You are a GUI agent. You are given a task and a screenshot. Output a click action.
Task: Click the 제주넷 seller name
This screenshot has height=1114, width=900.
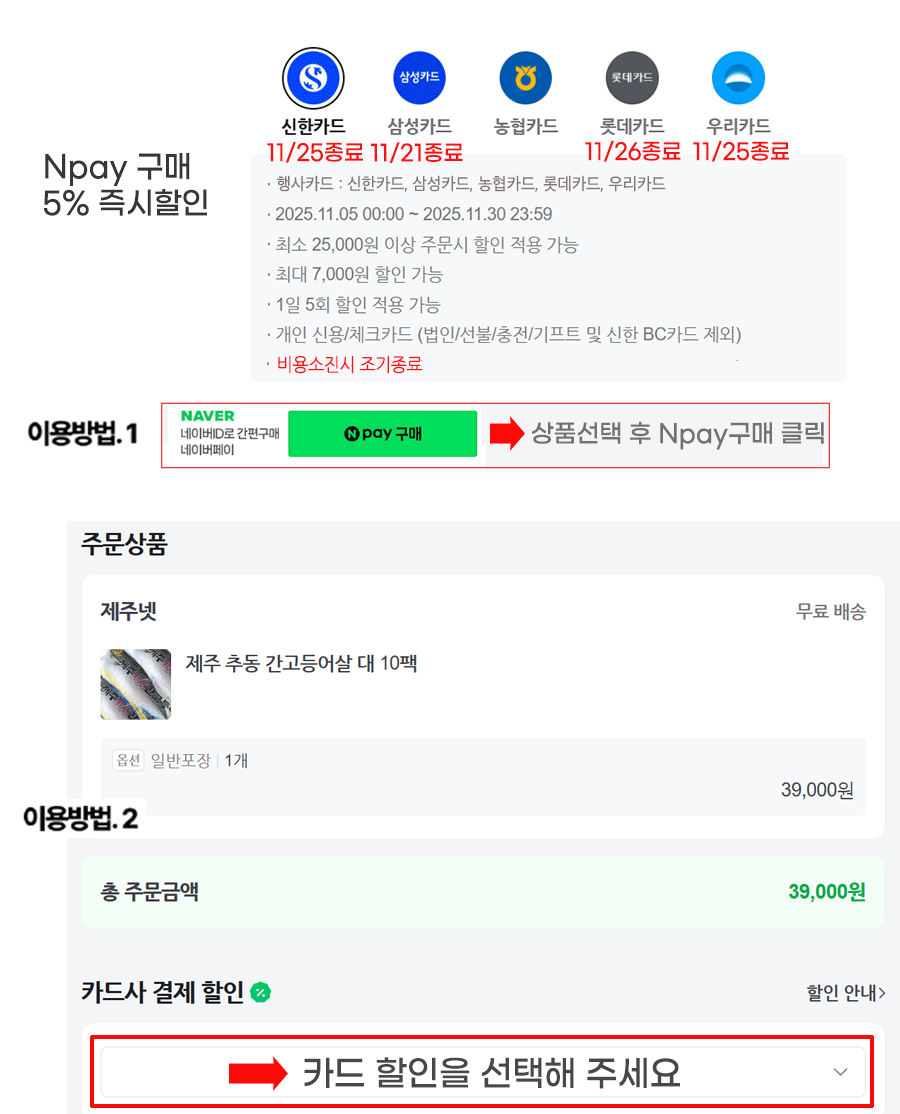[129, 611]
